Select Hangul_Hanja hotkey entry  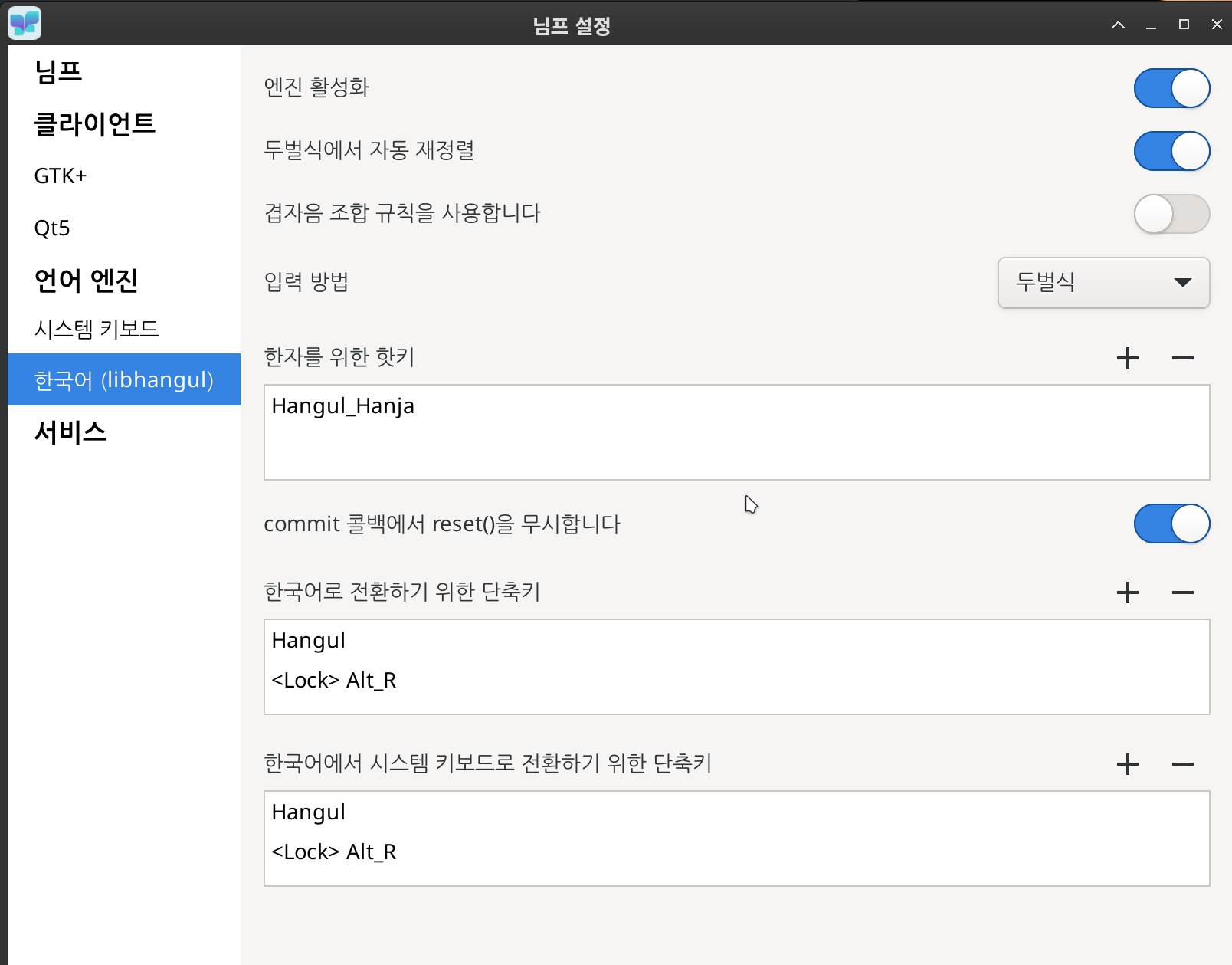[x=736, y=405]
